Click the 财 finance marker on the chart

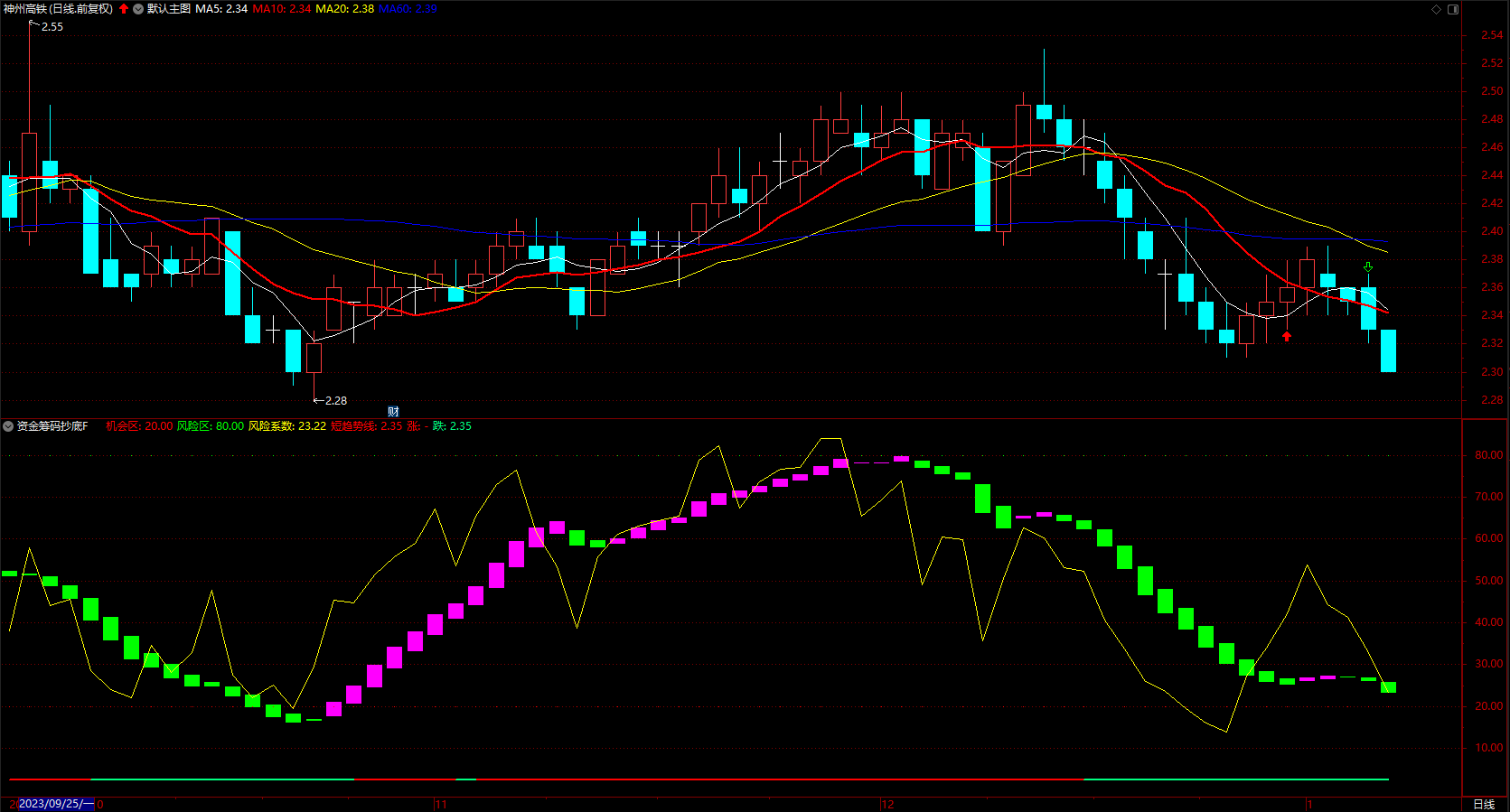[393, 412]
